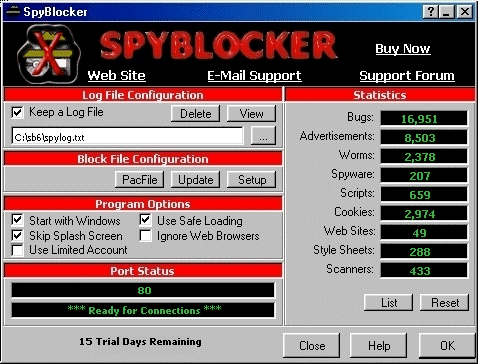This screenshot has height=364, width=478.
Task: Confirm with the OK button
Action: coord(447,345)
